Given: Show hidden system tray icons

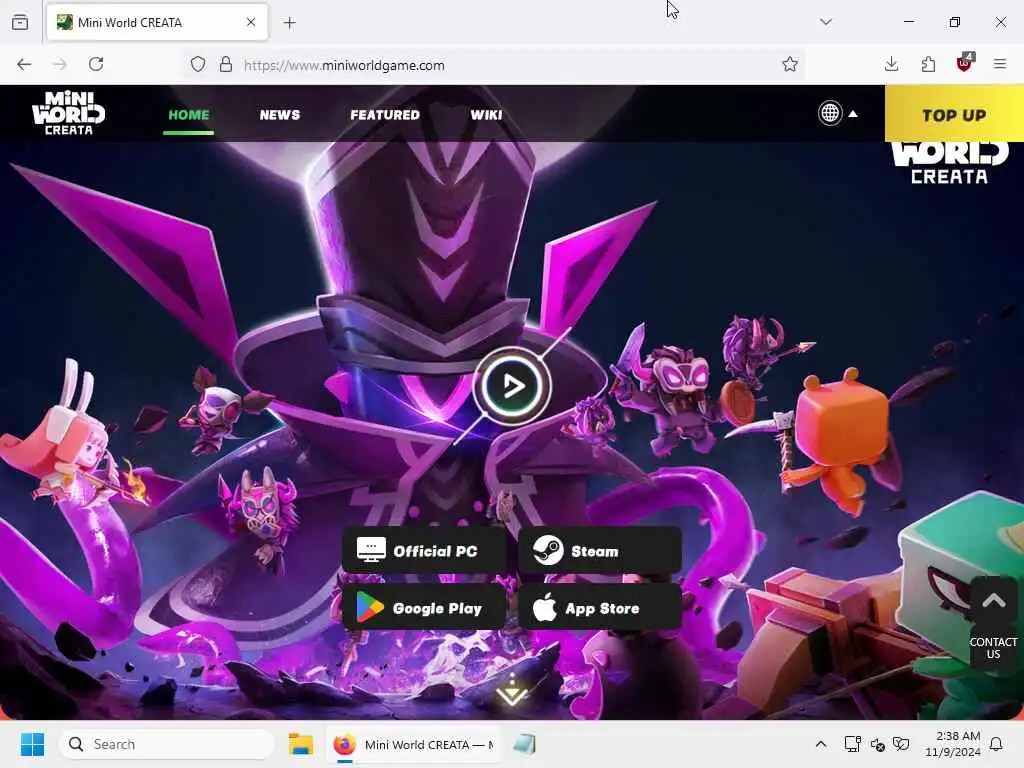Looking at the screenshot, I should 821,744.
